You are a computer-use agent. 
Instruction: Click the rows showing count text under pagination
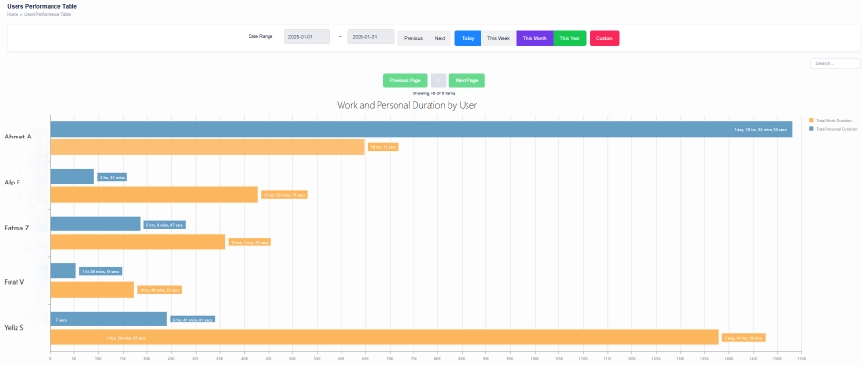pos(434,93)
